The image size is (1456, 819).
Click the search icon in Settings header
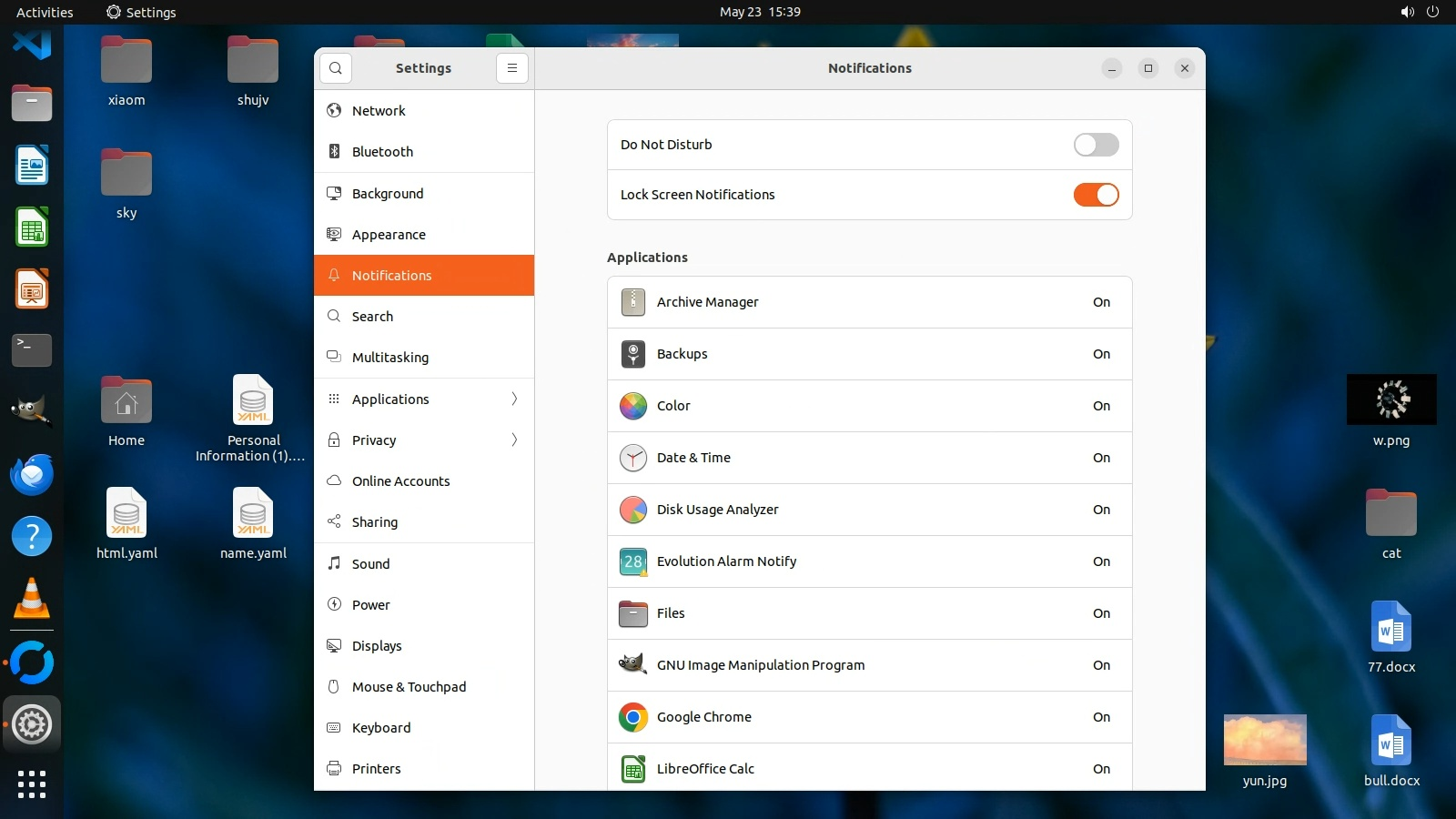coord(336,68)
